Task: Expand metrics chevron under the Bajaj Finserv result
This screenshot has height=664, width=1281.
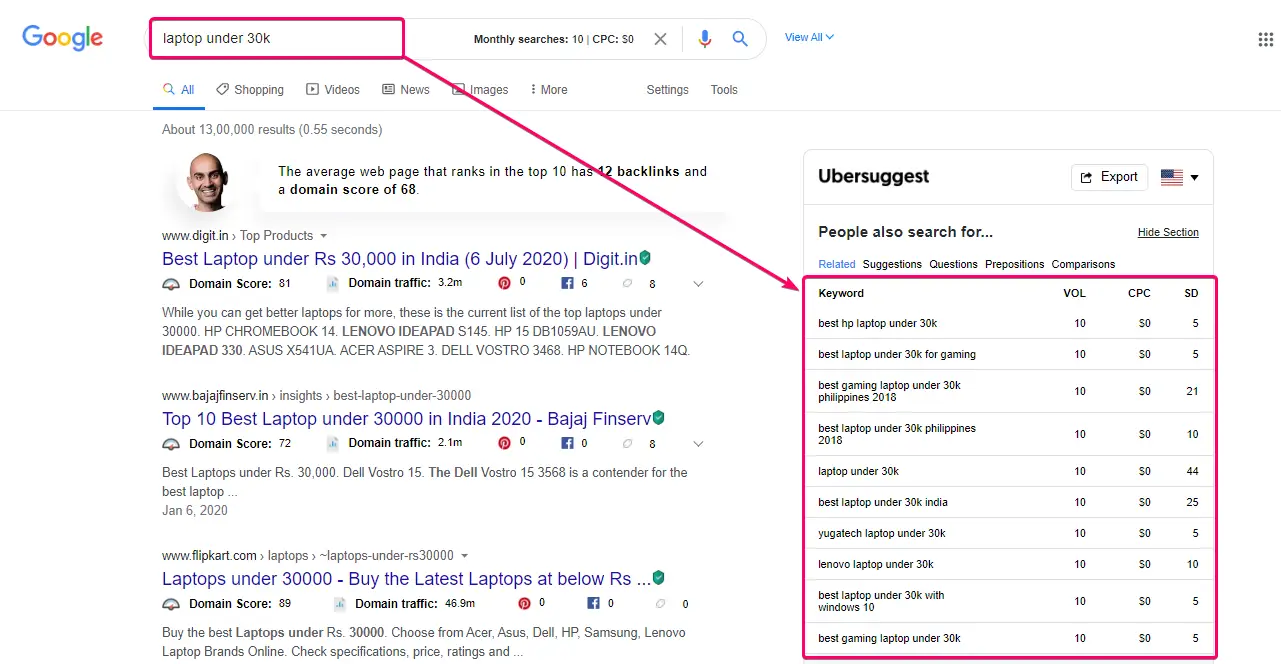Action: [698, 444]
